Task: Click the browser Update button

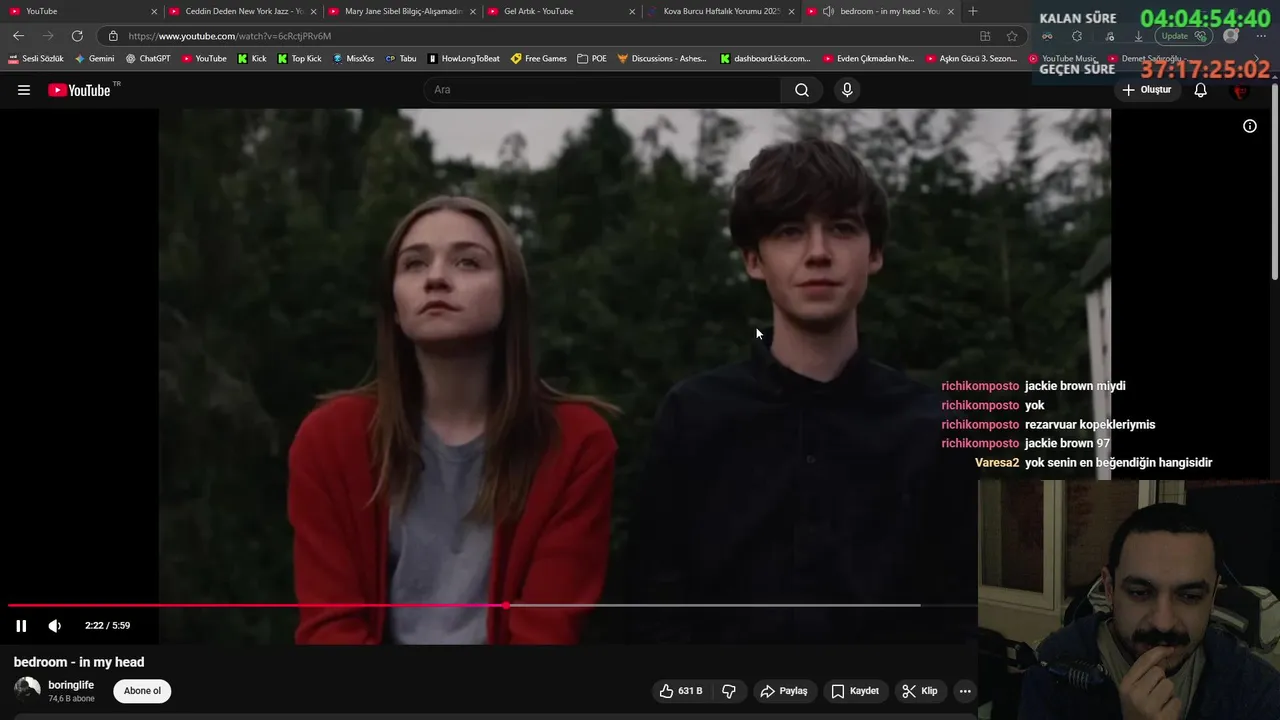Action: (x=1184, y=36)
